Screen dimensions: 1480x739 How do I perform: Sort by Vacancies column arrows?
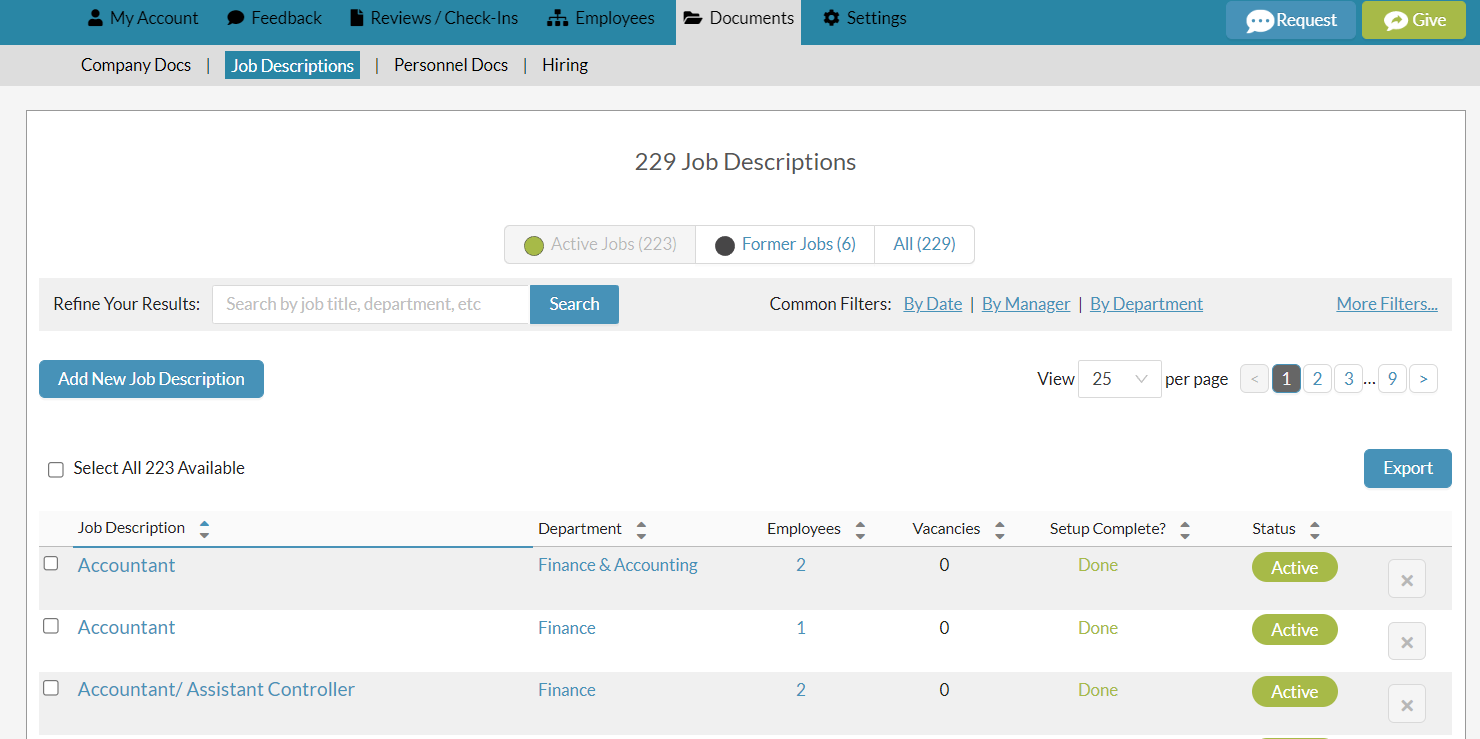pyautogui.click(x=999, y=530)
